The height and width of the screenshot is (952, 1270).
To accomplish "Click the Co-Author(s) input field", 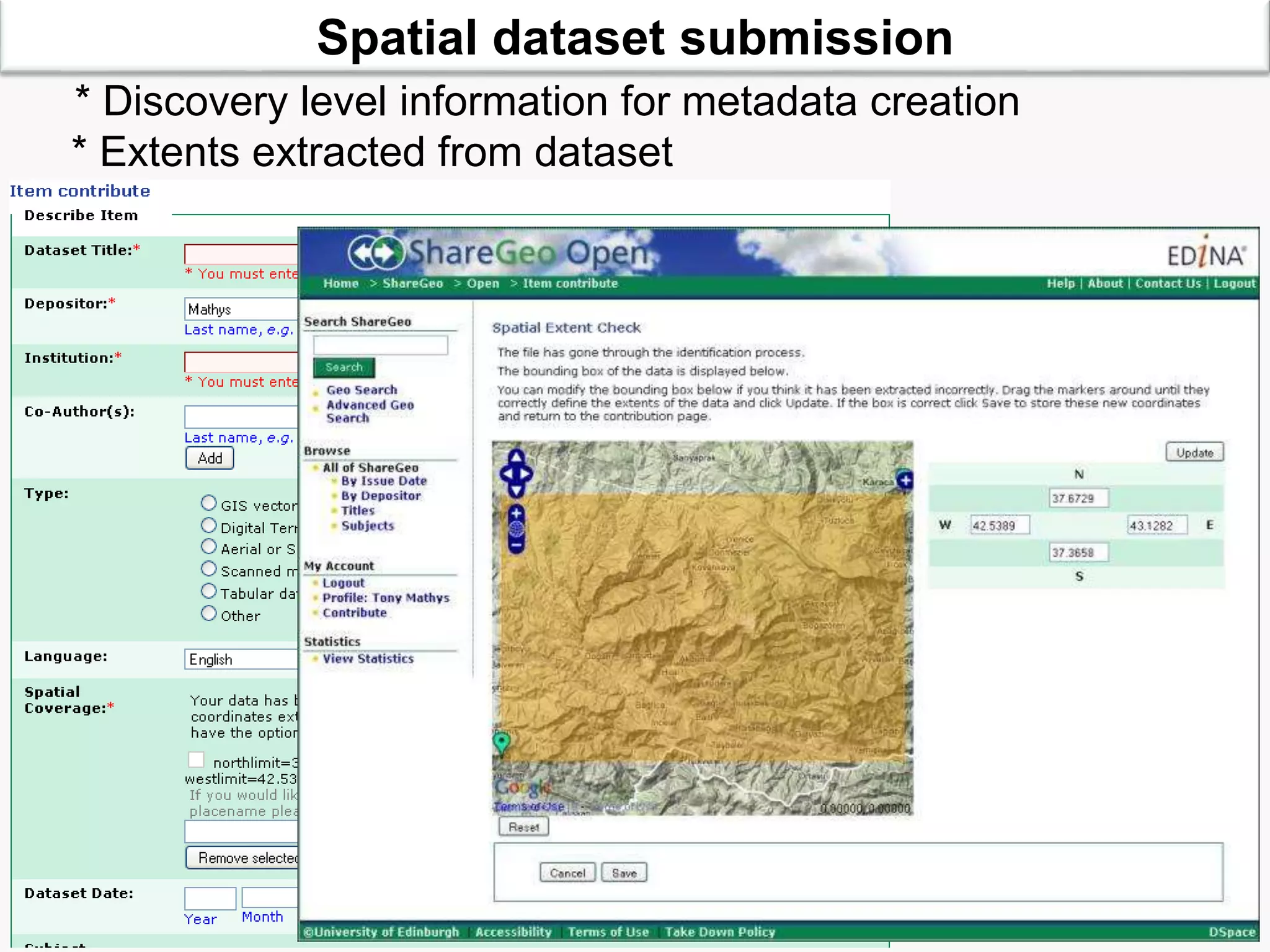I will (x=241, y=416).
